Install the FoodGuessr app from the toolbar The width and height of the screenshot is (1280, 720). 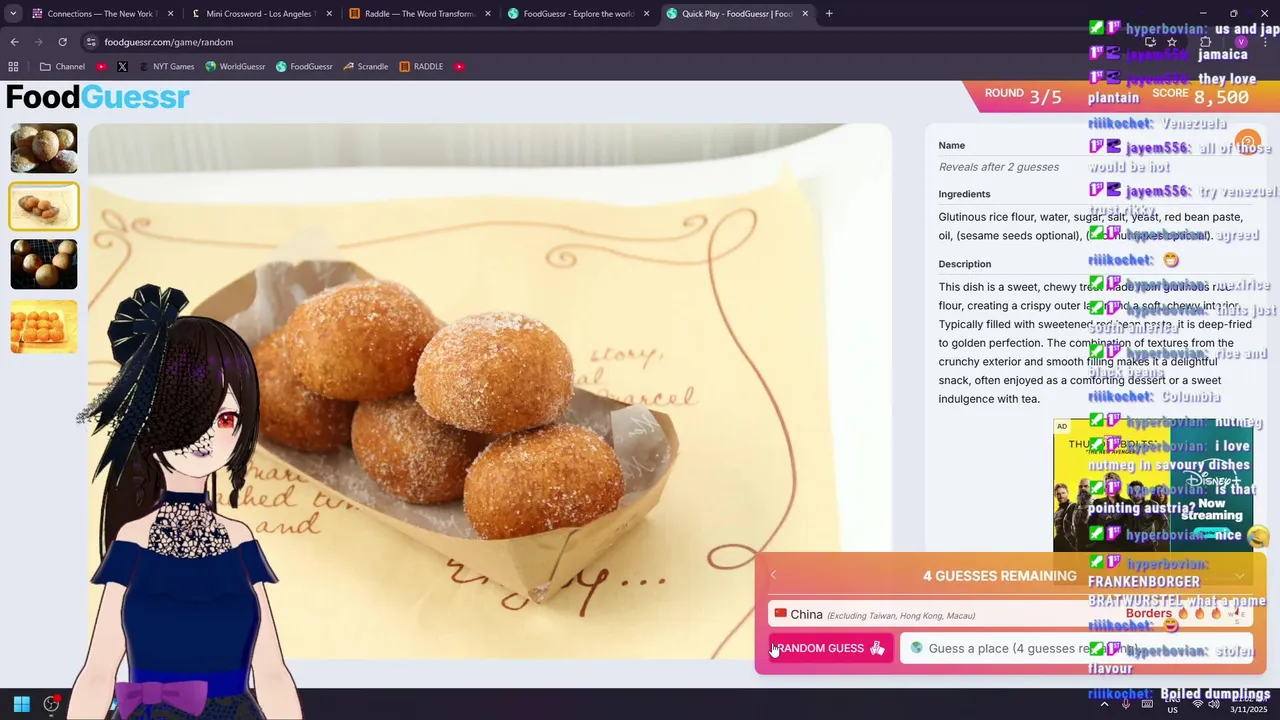[x=1150, y=42]
